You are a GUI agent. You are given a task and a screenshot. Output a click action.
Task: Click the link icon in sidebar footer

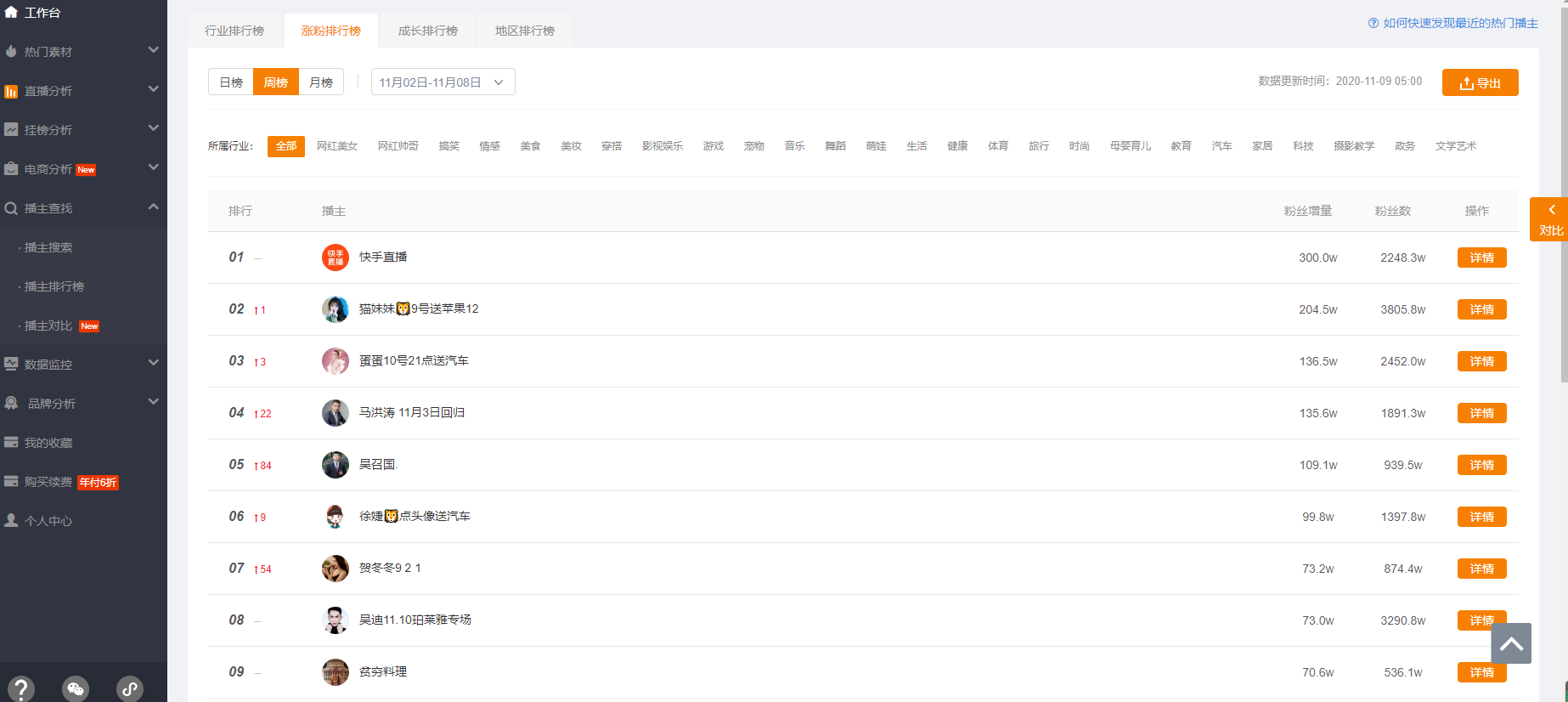point(130,688)
